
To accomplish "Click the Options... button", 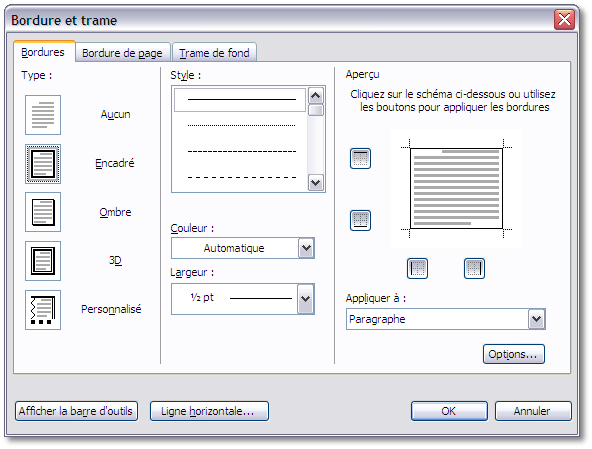I will pyautogui.click(x=513, y=354).
